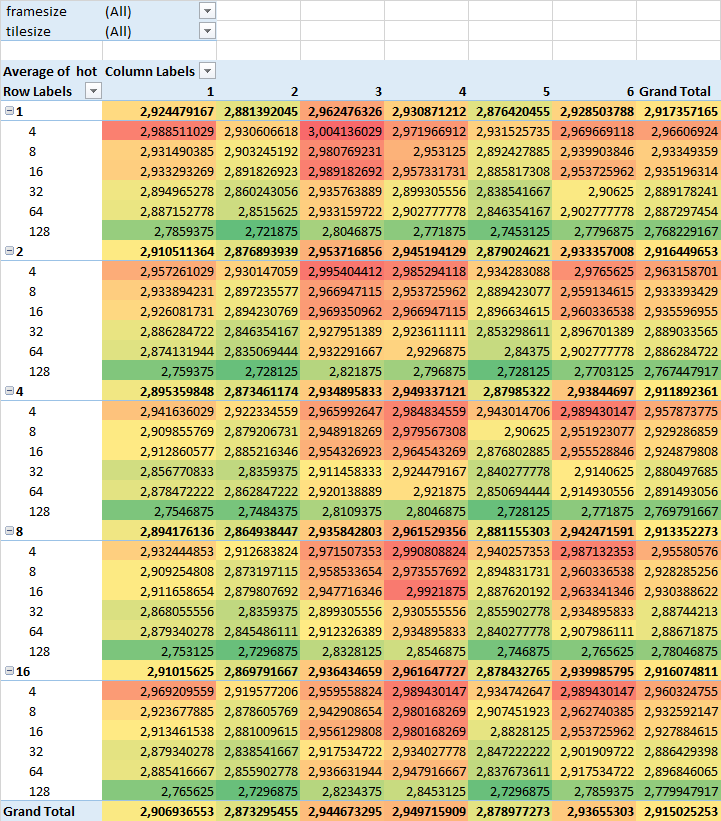Select column header 3
Viewport: 721px width, 821px height.
point(342,91)
